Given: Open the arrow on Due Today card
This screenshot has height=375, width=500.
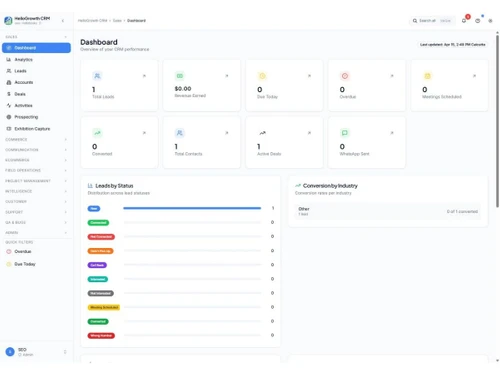Looking at the screenshot, I should (309, 76).
